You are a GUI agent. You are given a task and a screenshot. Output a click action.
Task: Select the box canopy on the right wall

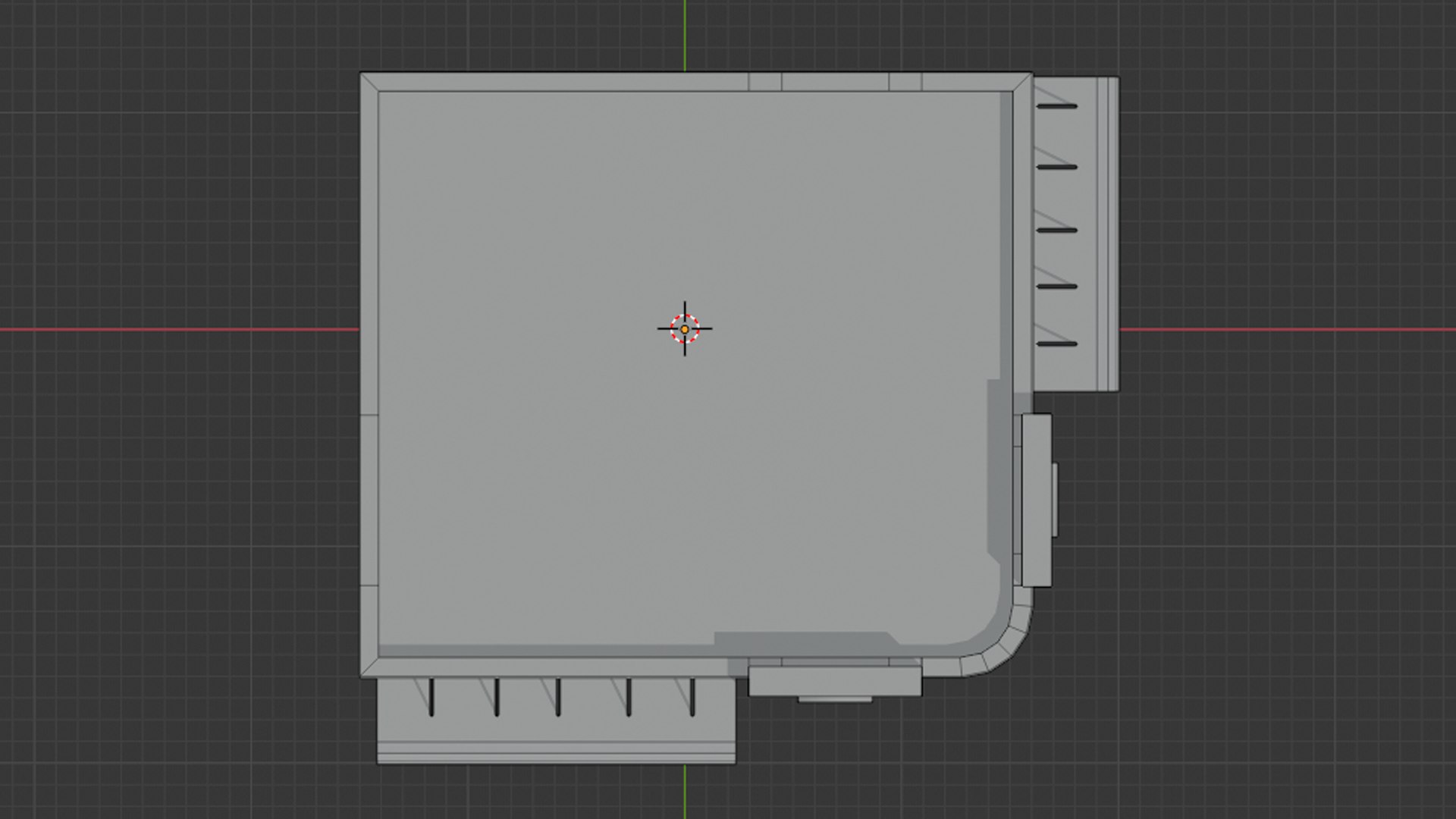pos(1038,500)
